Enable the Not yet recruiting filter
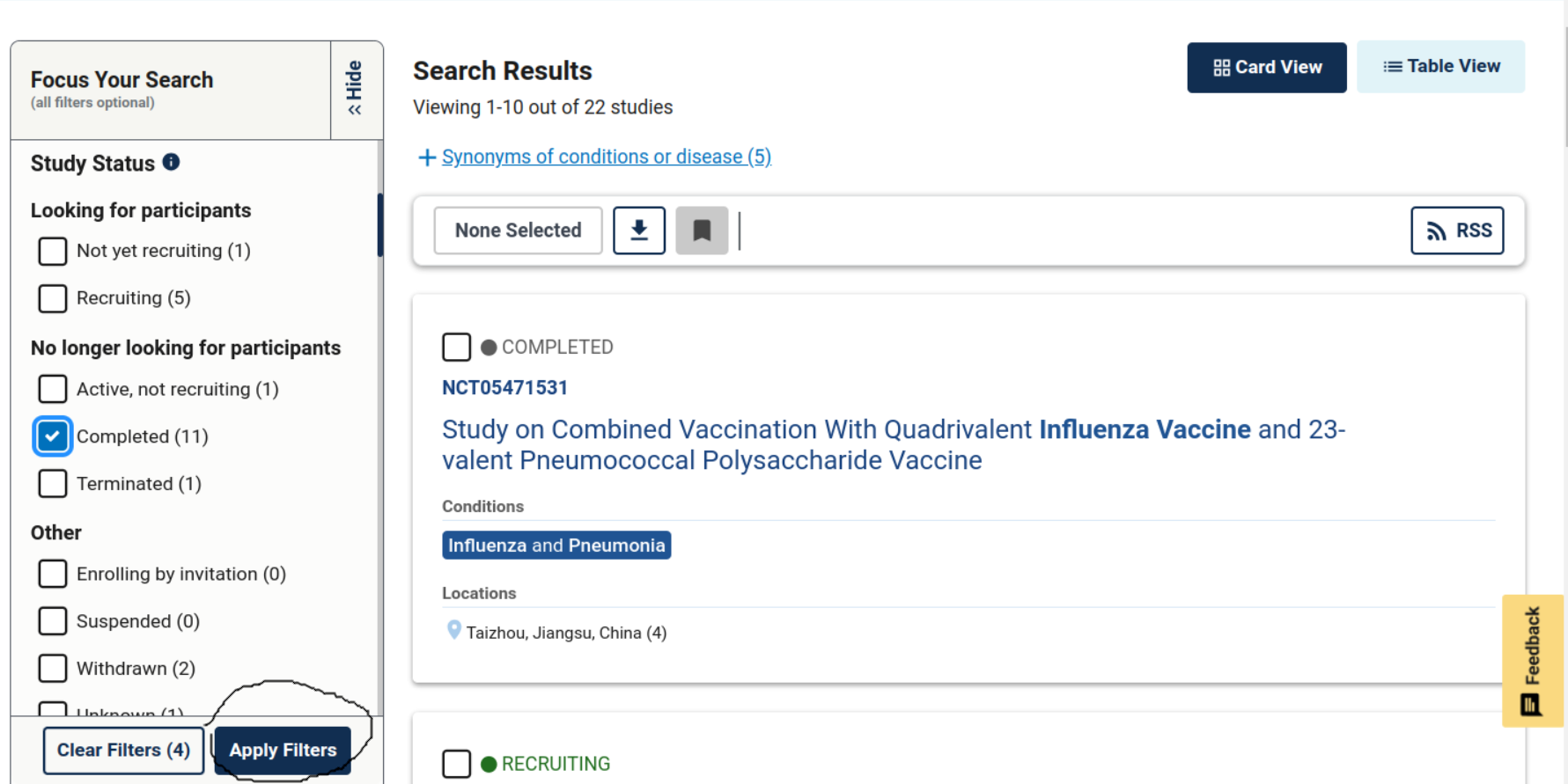This screenshot has height=784, width=1568. [53, 251]
